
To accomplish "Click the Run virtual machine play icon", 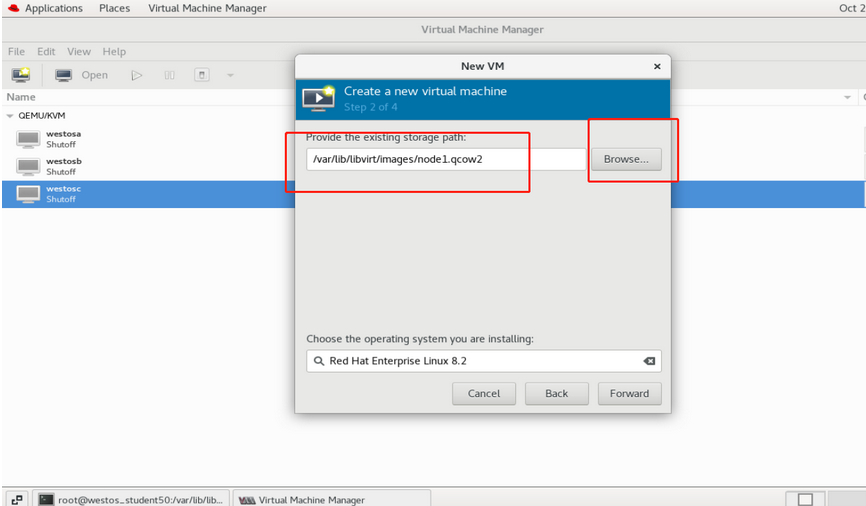I will [136, 75].
